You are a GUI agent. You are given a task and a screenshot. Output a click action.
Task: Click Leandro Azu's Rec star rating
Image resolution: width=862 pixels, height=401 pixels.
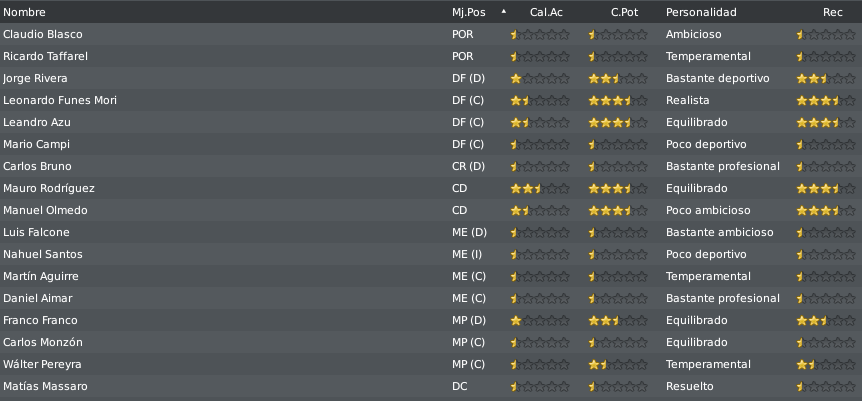[826, 123]
